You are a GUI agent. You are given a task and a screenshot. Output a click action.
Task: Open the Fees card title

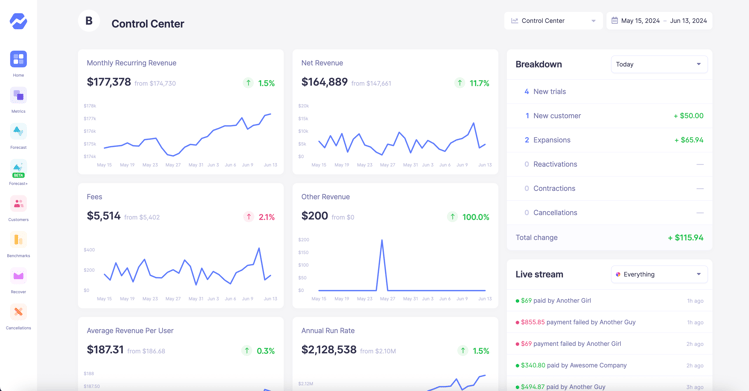tap(95, 197)
